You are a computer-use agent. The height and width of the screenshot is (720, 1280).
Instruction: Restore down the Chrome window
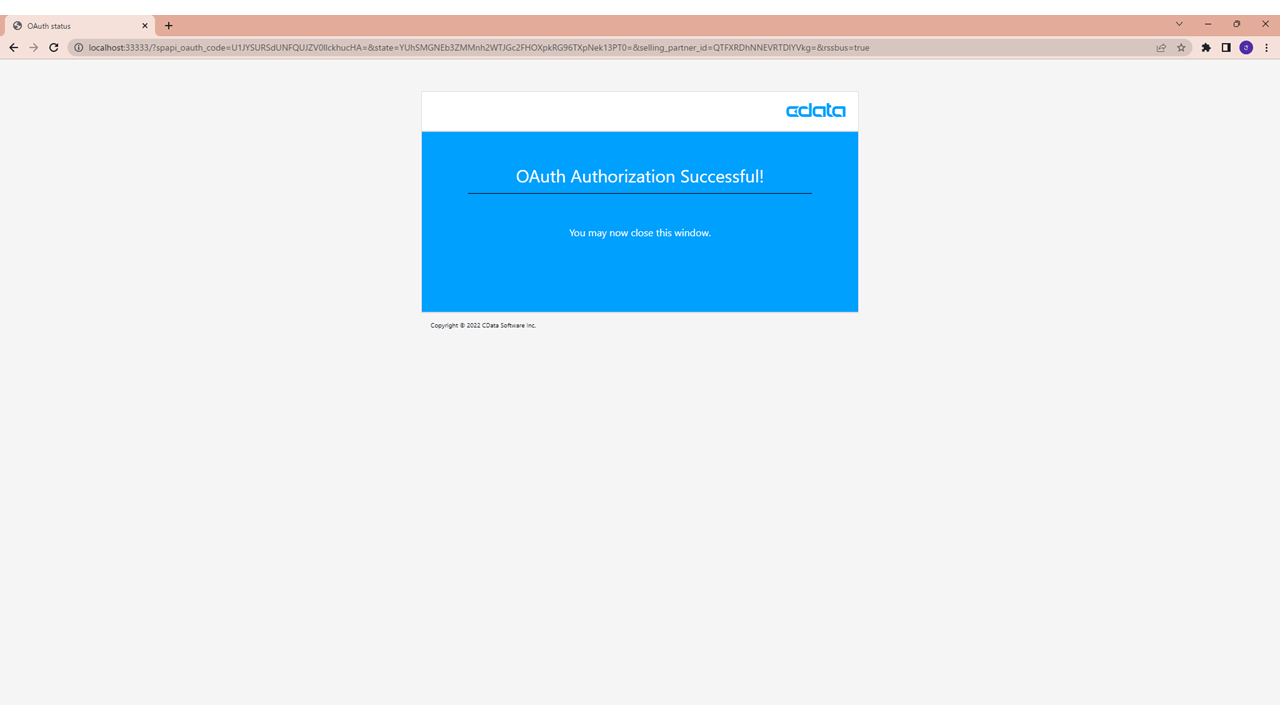pyautogui.click(x=1236, y=24)
